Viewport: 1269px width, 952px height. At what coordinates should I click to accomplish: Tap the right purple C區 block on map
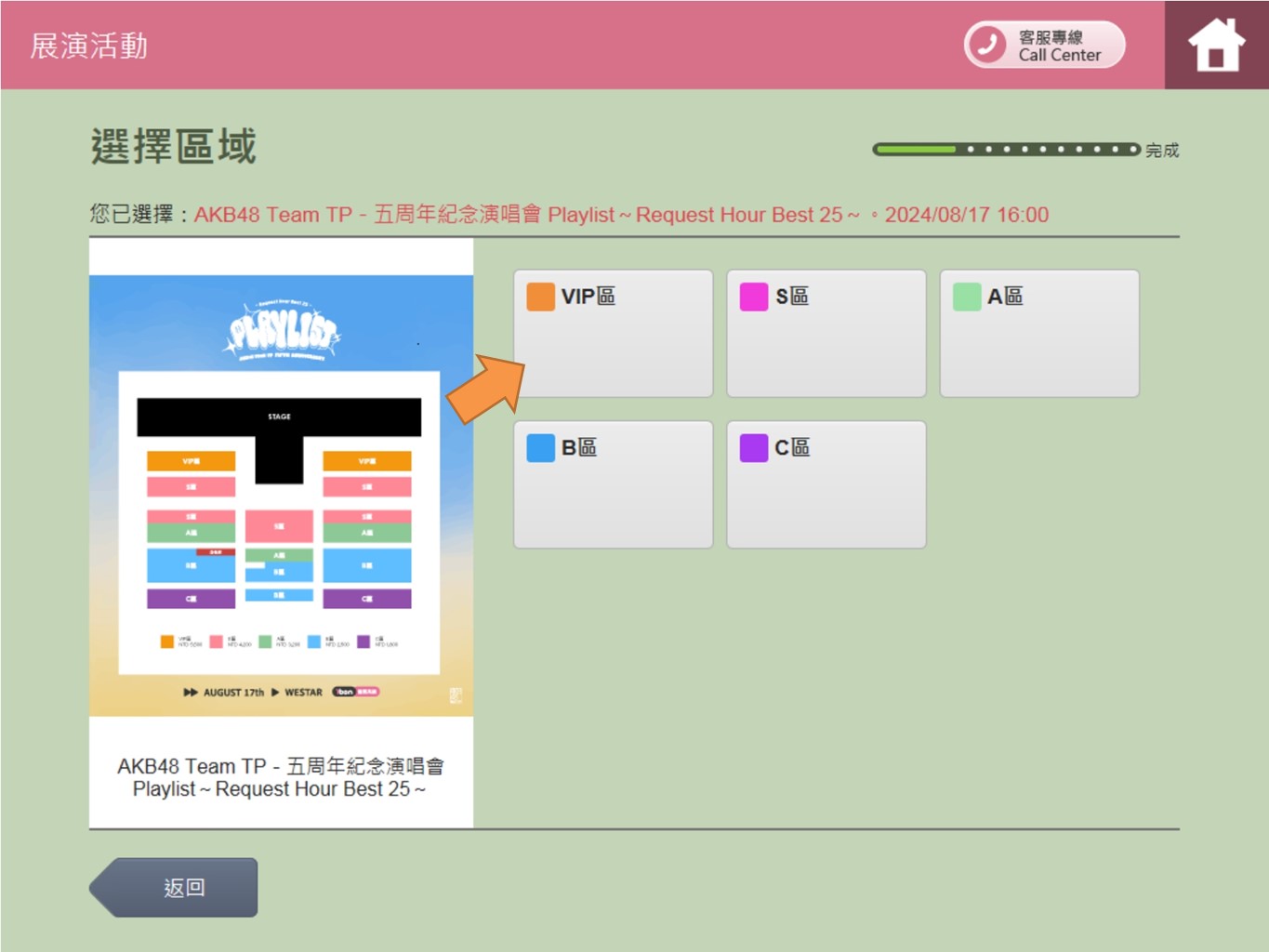coord(366,599)
